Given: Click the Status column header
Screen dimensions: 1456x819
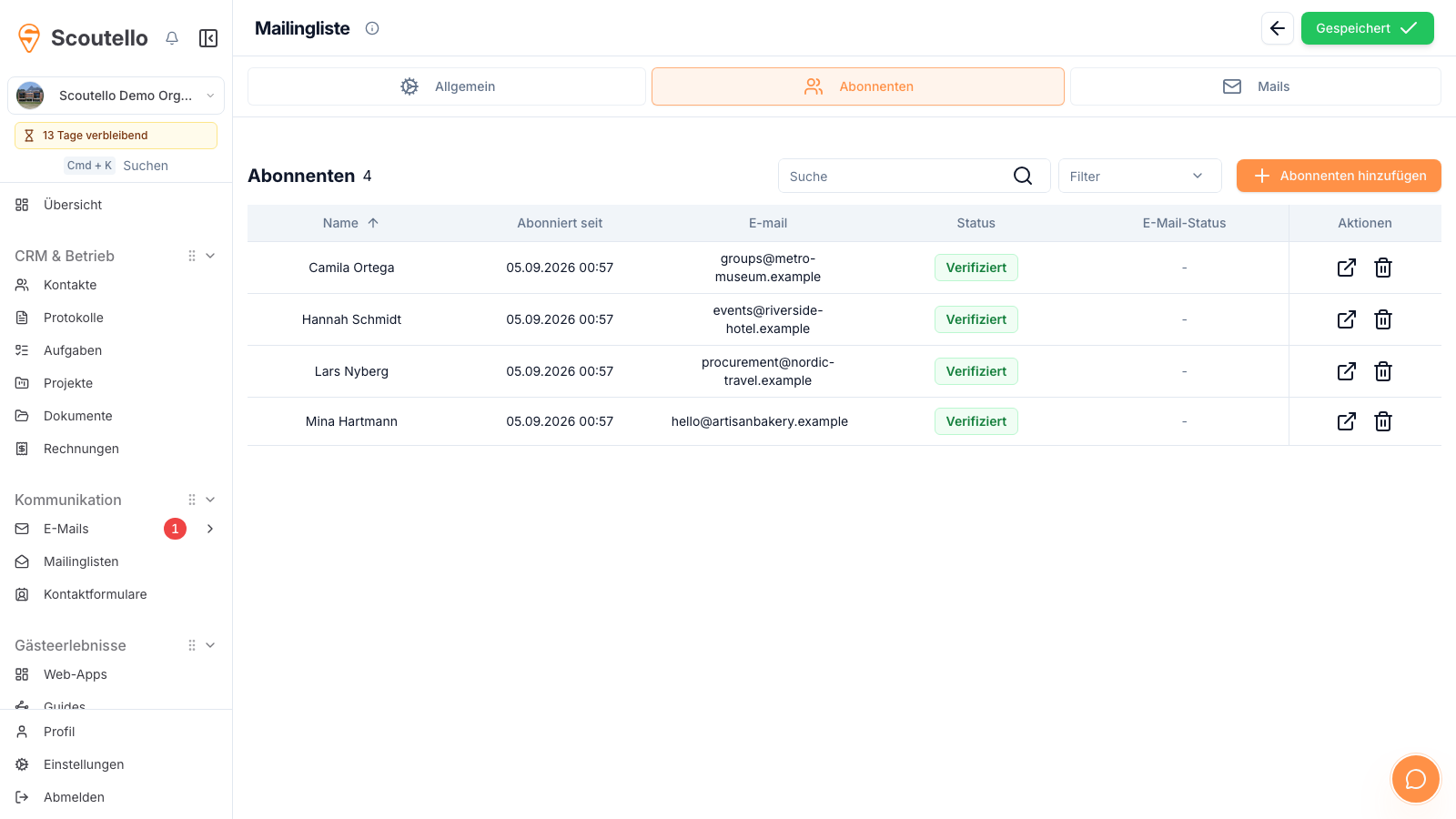Looking at the screenshot, I should (976, 223).
